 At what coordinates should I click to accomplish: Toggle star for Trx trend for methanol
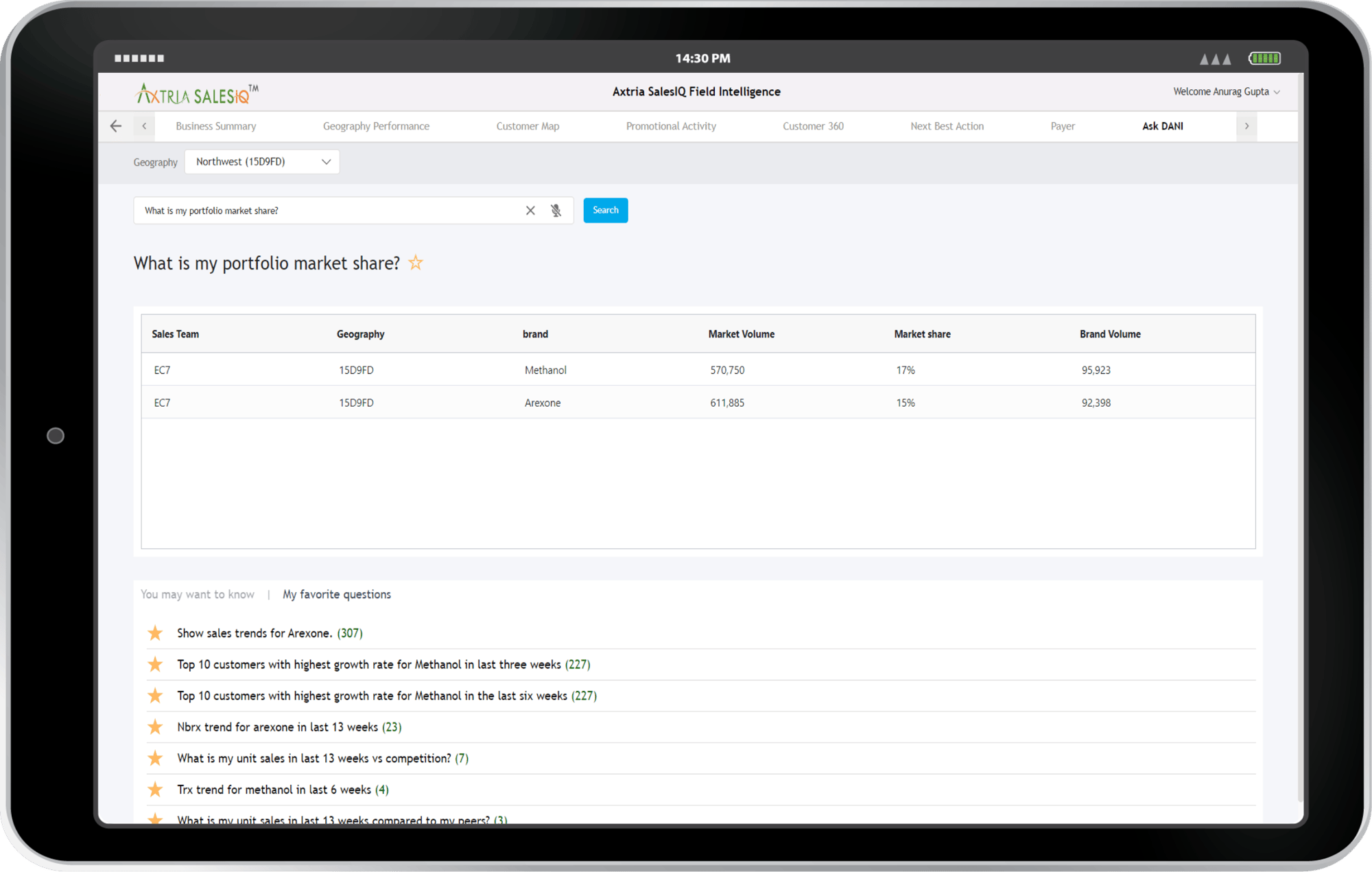(x=156, y=790)
